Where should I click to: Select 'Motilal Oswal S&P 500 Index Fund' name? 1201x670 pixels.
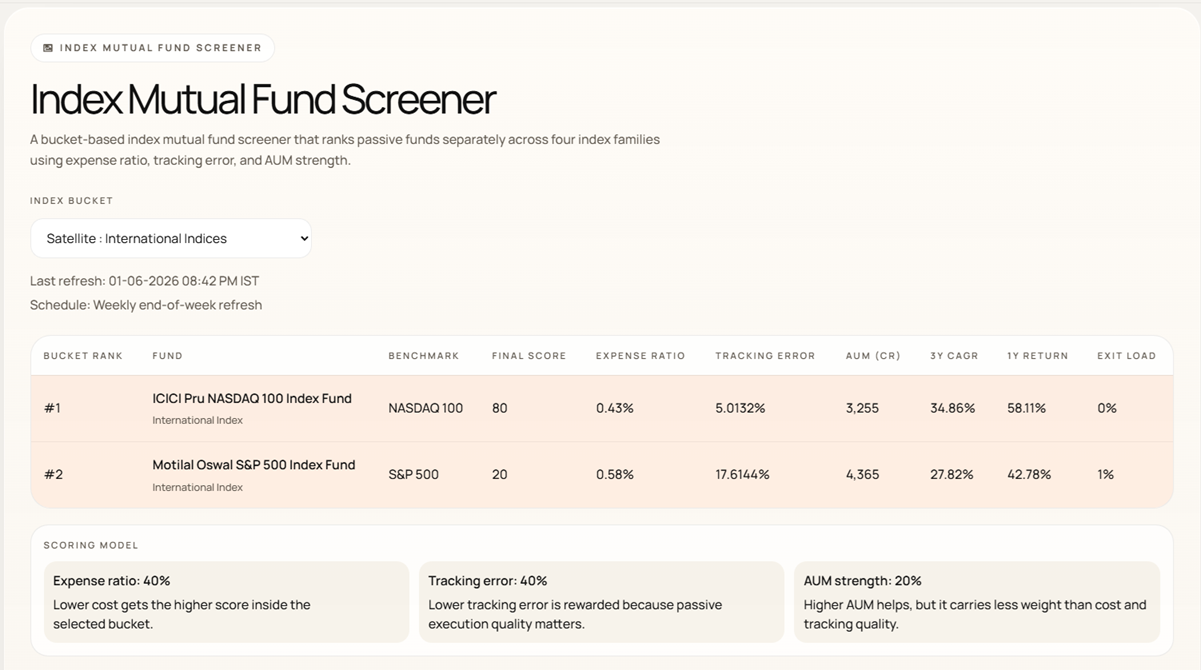point(254,465)
